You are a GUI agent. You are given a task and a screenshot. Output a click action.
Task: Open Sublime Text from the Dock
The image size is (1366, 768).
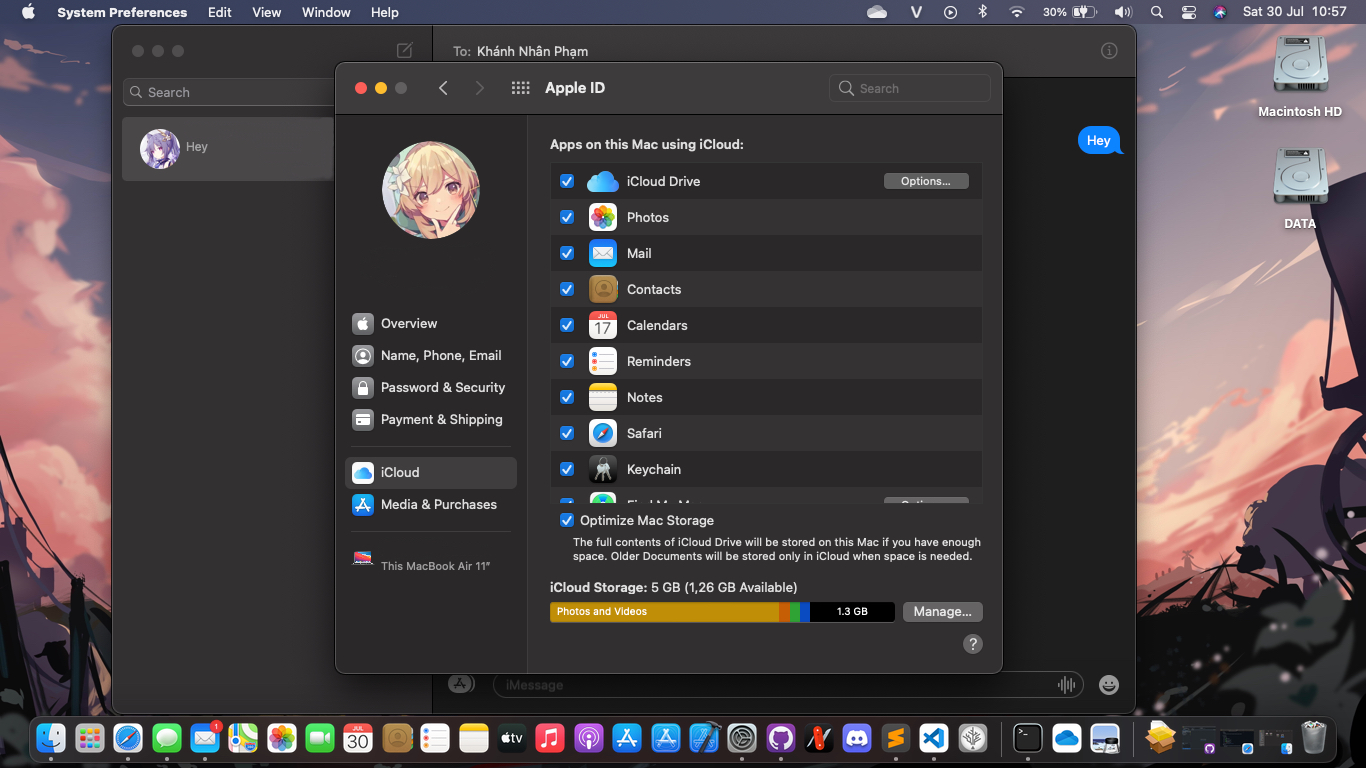896,739
